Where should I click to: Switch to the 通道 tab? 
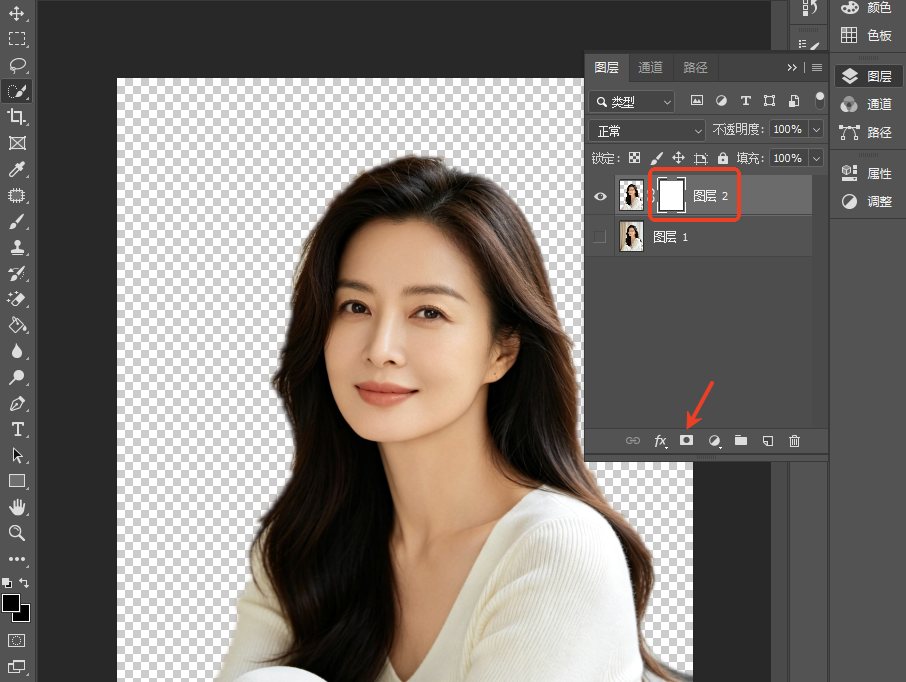point(650,68)
